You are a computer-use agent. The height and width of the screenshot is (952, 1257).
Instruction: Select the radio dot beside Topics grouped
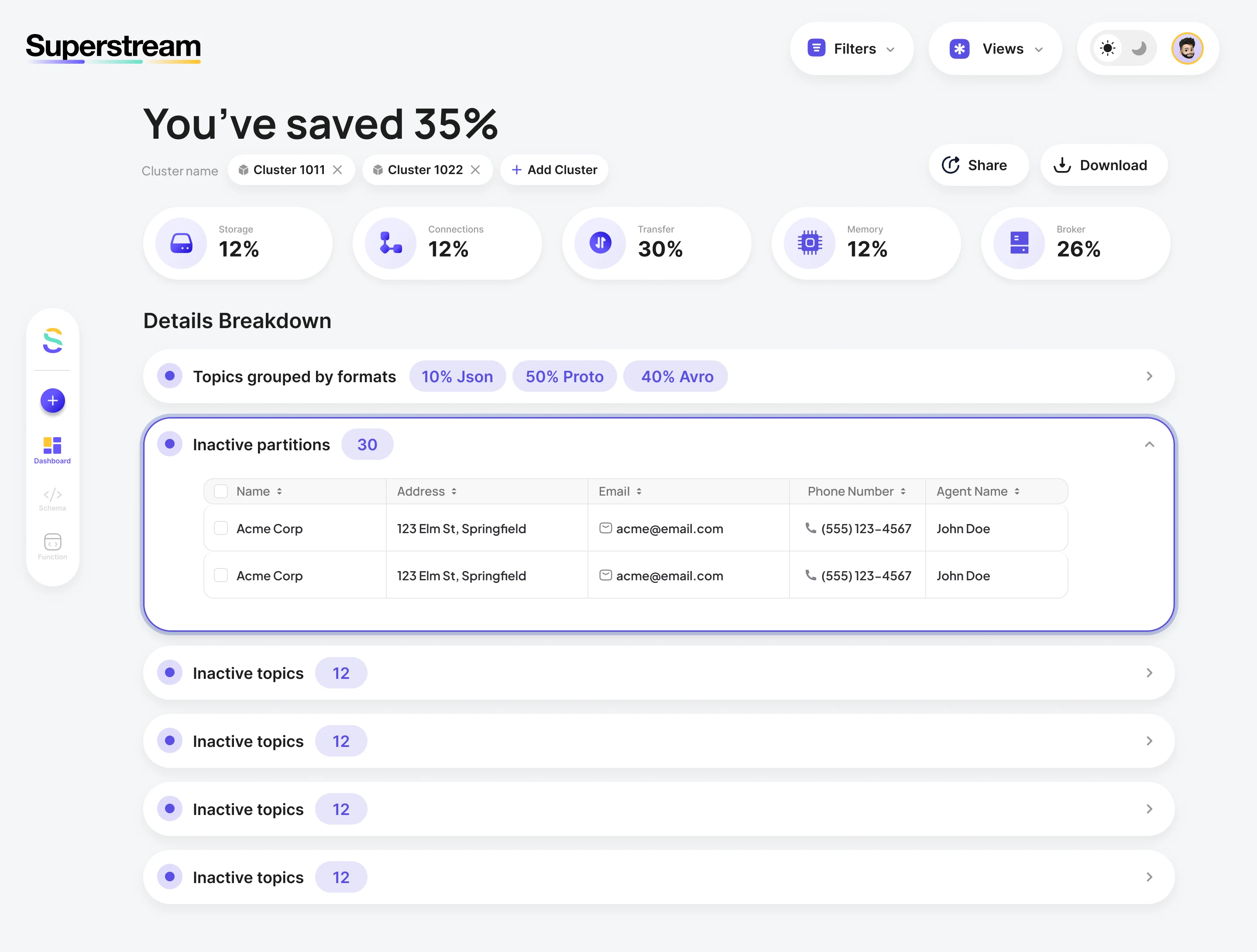[x=169, y=376]
